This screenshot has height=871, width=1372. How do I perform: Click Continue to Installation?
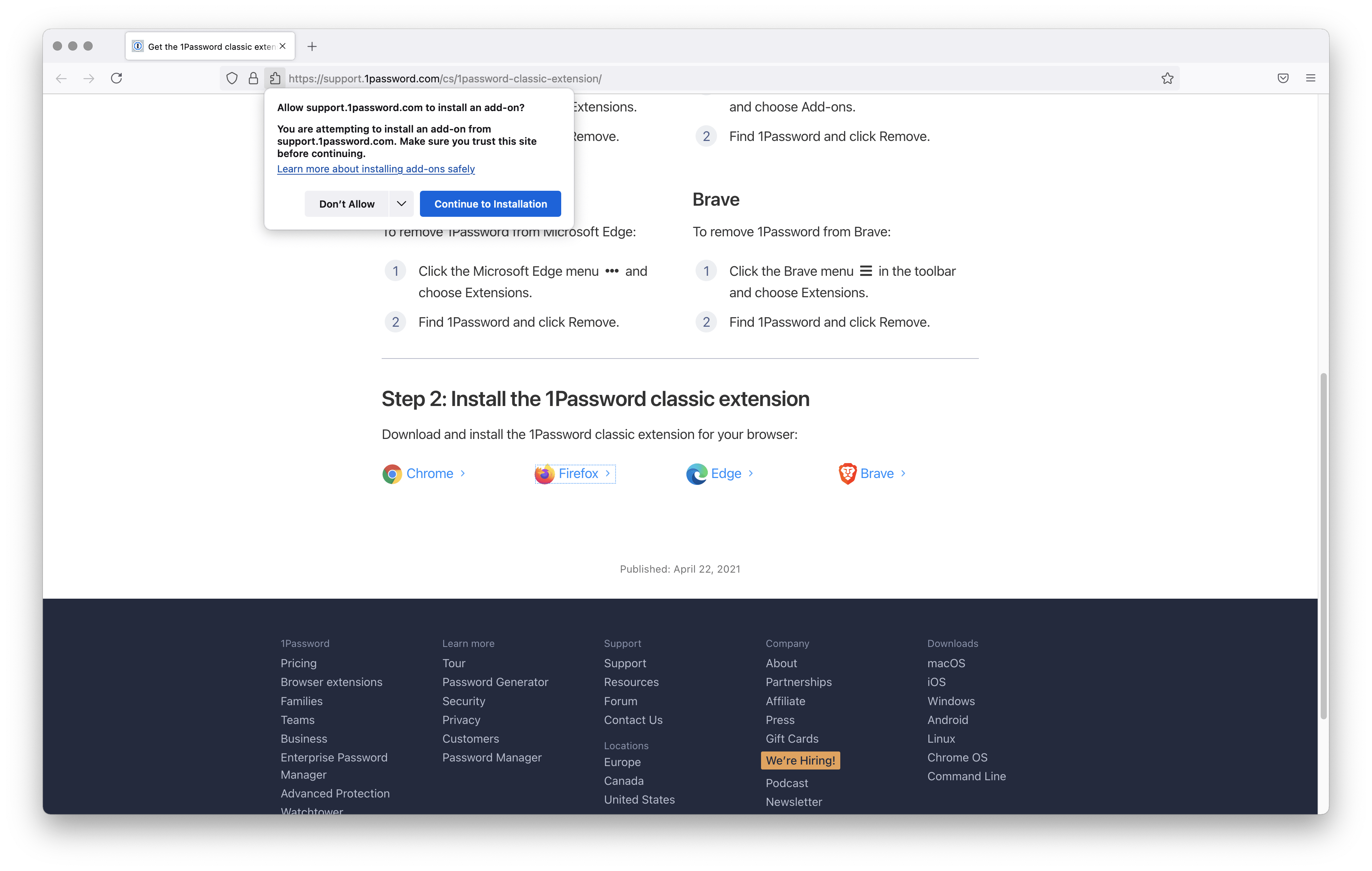(x=490, y=204)
